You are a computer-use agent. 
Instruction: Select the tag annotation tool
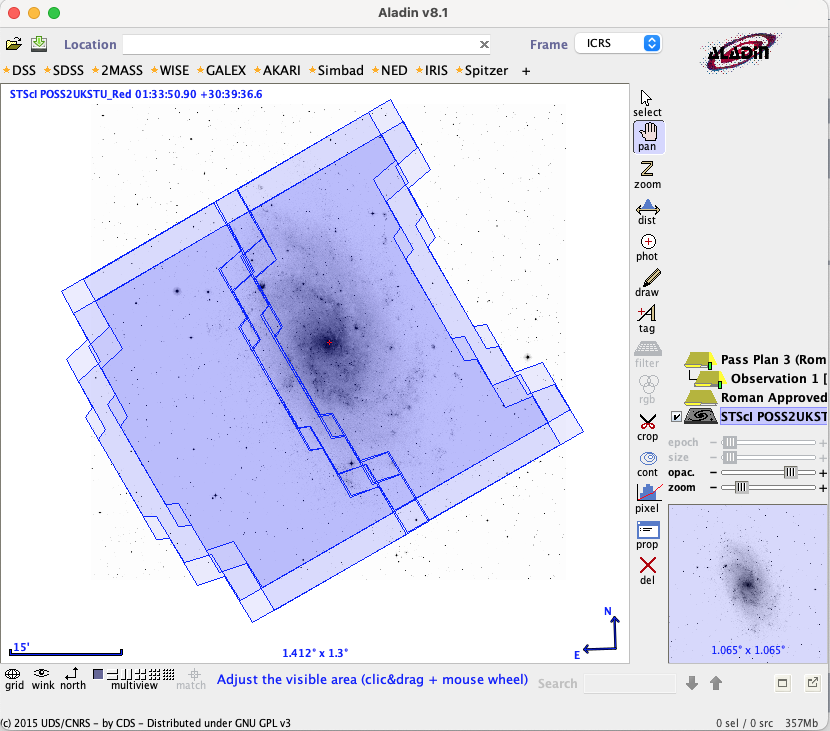click(x=647, y=317)
